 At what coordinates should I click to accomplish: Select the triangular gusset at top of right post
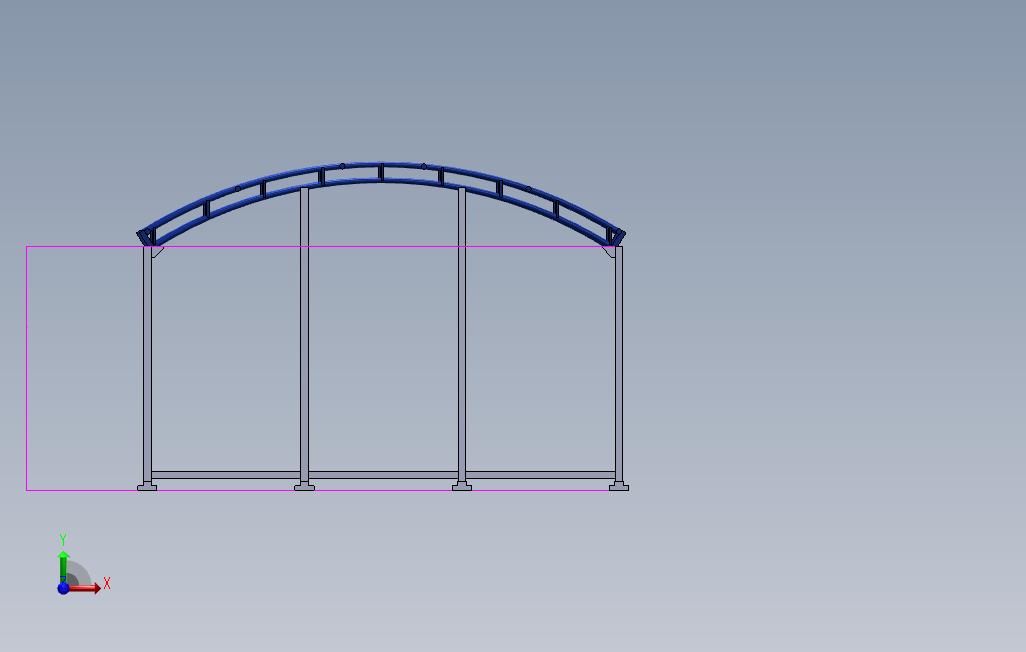[x=609, y=251]
